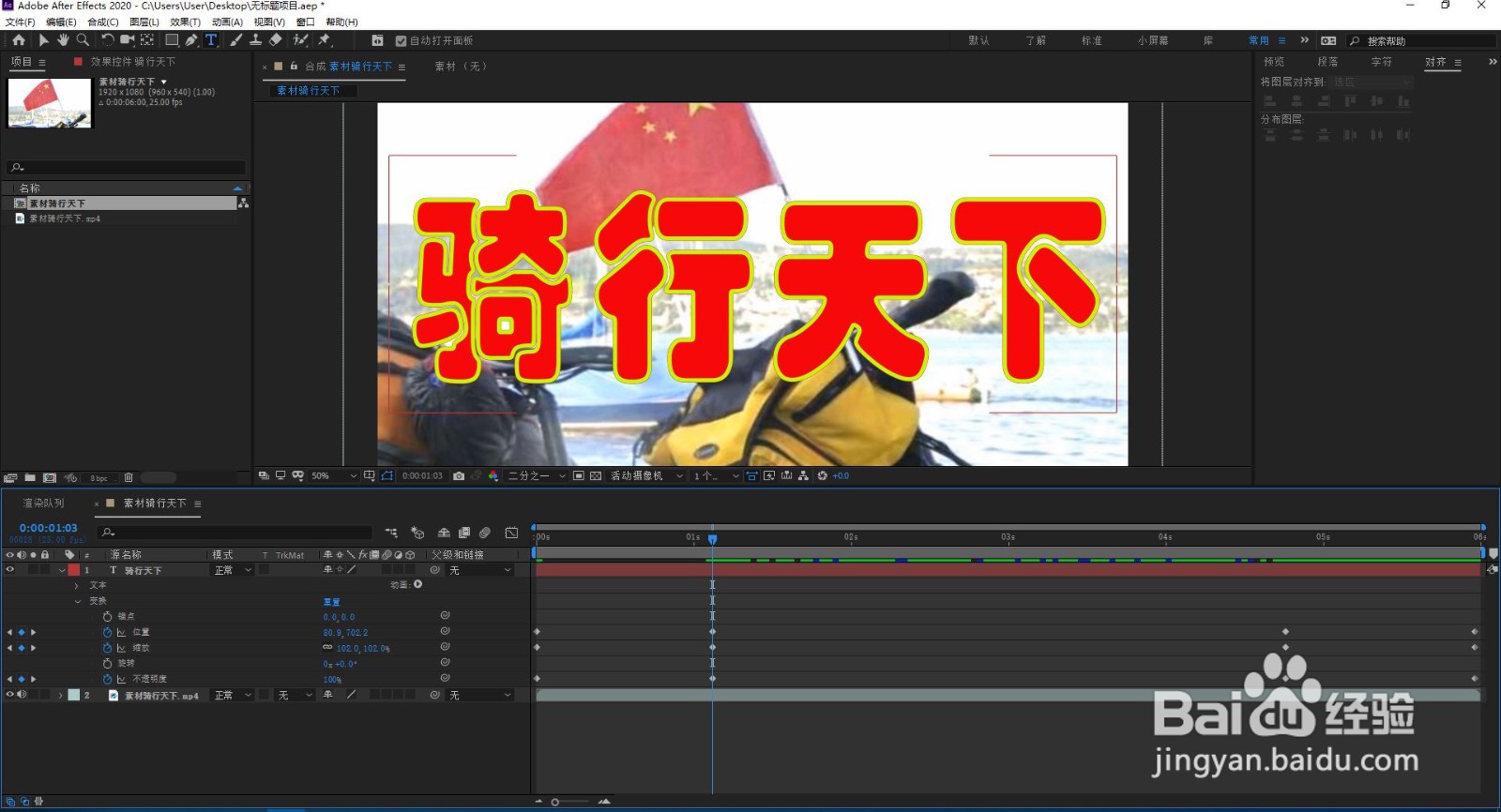Viewport: 1501px width, 812px height.
Task: Mute audio of 素材骑行天下.mp4 layer
Action: tap(22, 695)
